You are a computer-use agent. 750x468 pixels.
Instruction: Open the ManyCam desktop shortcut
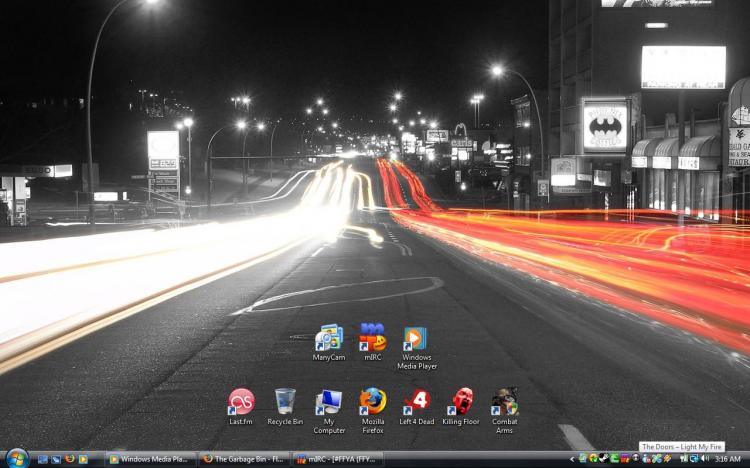point(329,338)
